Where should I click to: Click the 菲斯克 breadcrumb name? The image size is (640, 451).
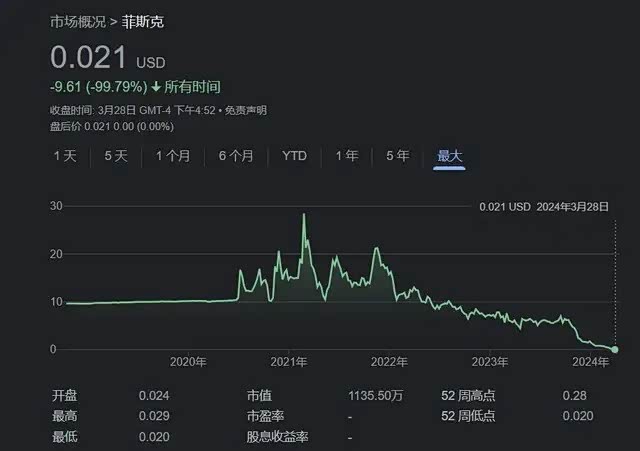[x=141, y=20]
